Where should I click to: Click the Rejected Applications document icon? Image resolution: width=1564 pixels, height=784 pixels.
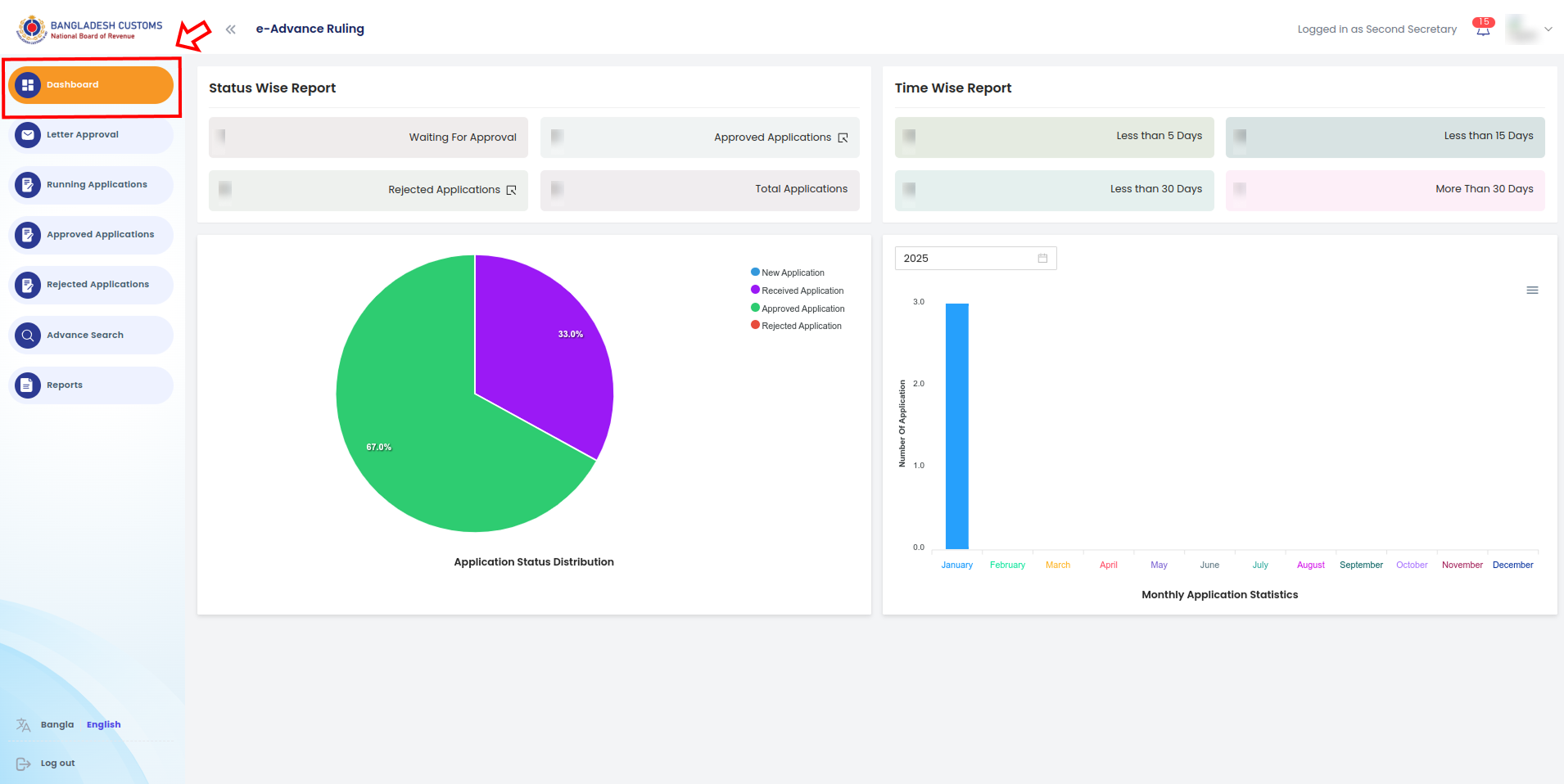(28, 285)
